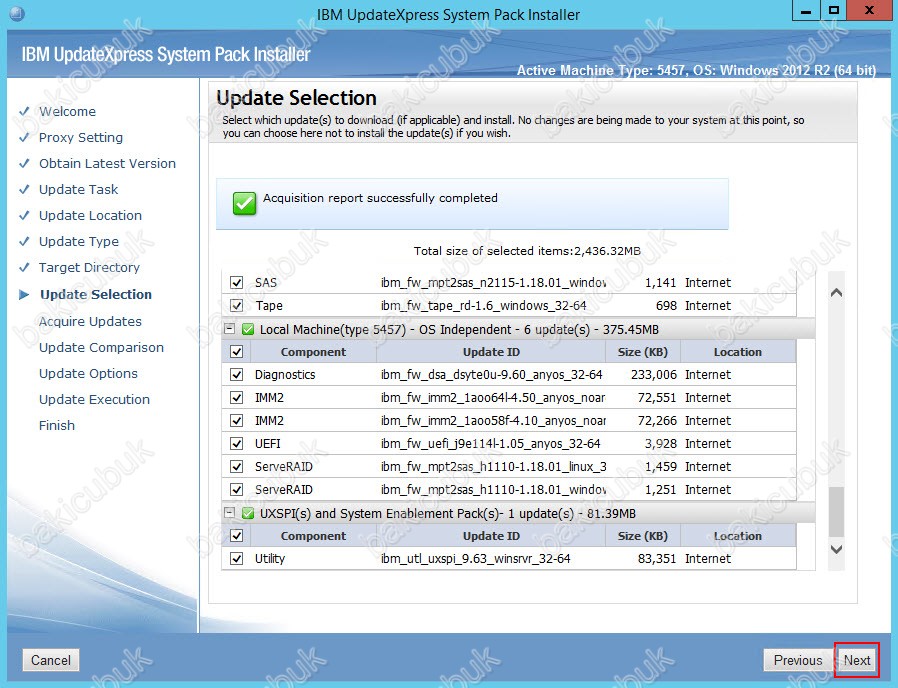Go to the Welcome step
This screenshot has width=898, height=688.
point(67,112)
